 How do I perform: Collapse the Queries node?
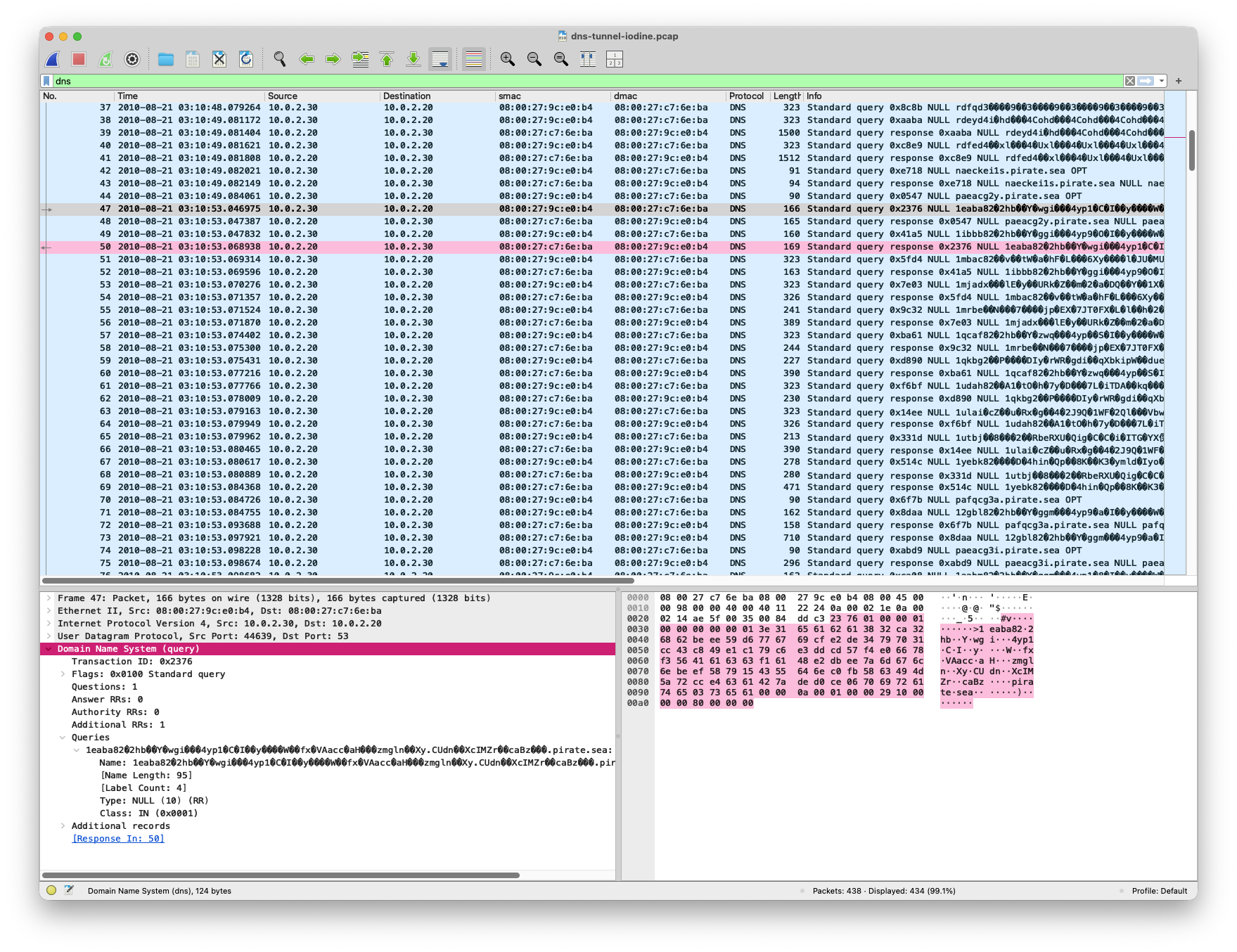(x=63, y=738)
